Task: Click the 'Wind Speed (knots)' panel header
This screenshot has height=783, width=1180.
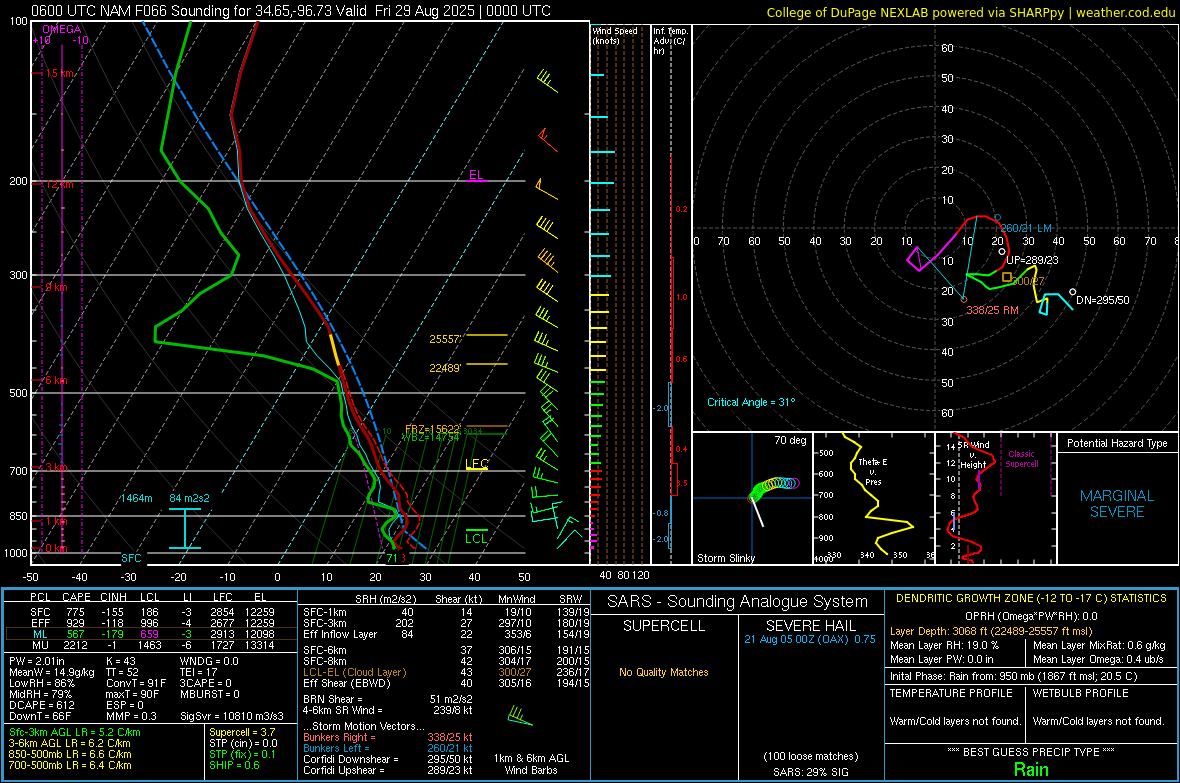Action: (615, 36)
